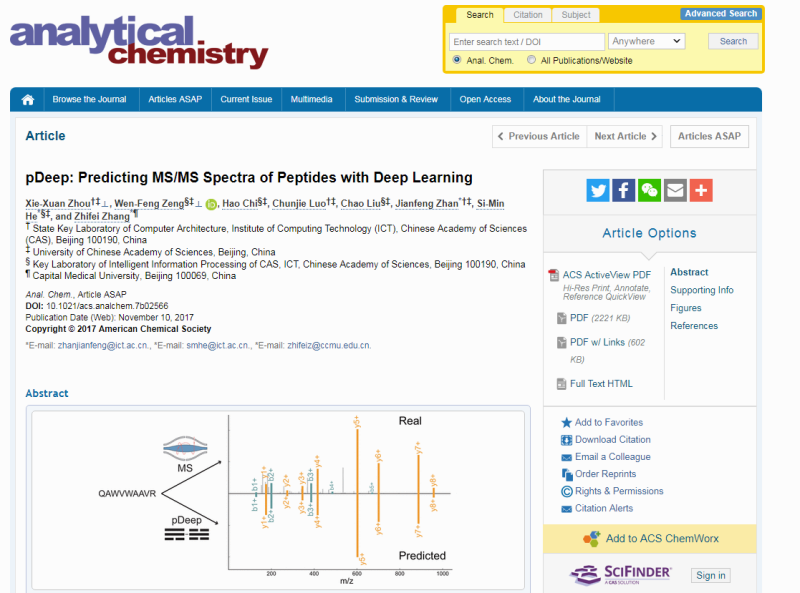Click the yellow-box Search button

(733, 41)
